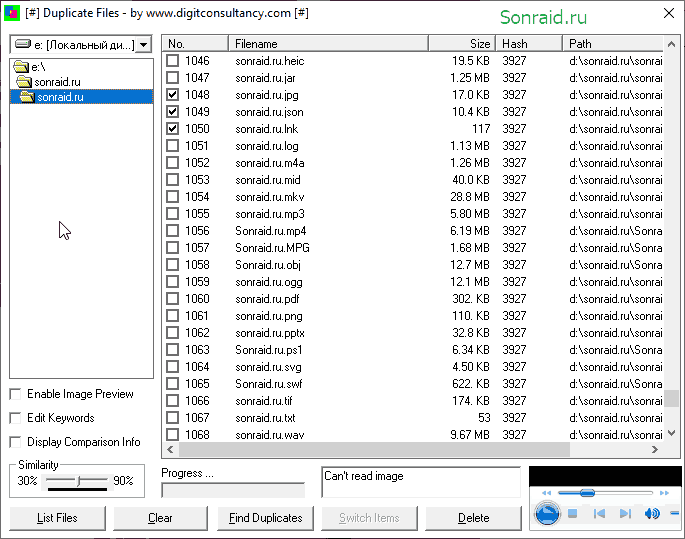685x539 pixels.
Task: Select the row sonraid.ru.pptx
Action: coord(413,333)
